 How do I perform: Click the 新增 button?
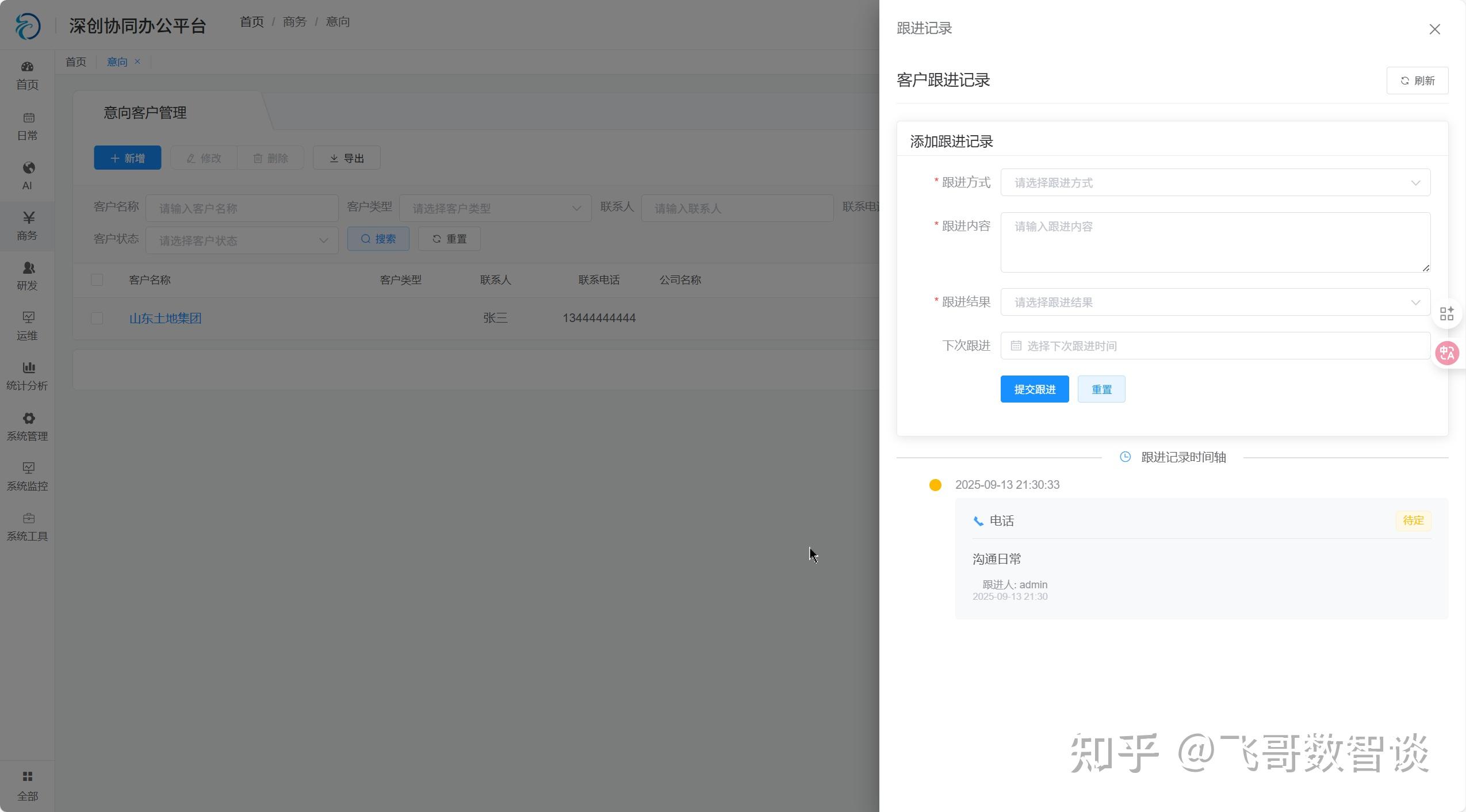(127, 158)
